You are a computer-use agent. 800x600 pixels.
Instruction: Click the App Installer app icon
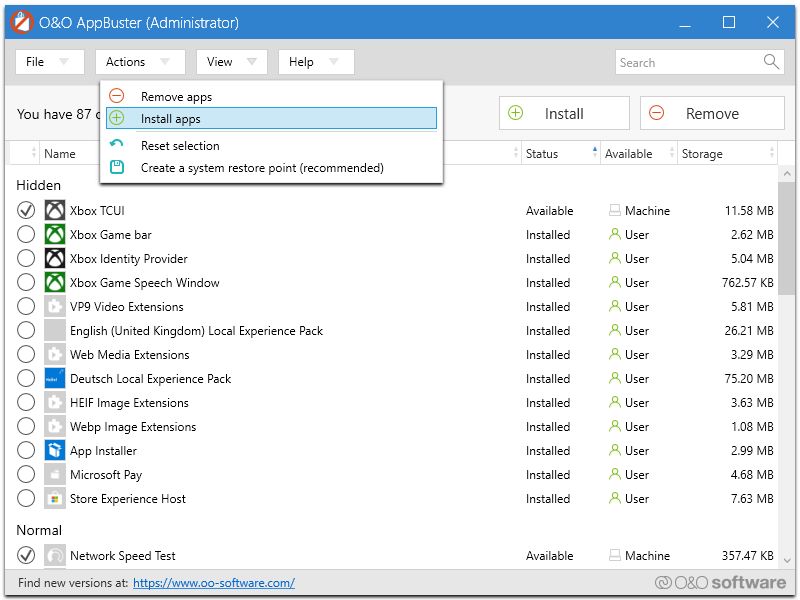tap(55, 451)
